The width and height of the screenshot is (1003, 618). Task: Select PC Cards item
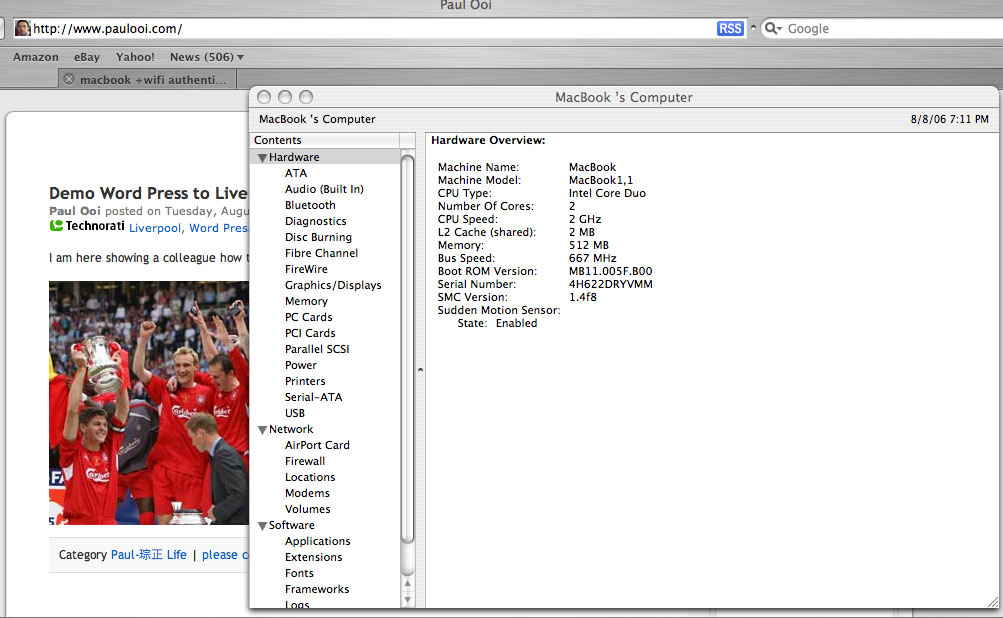(x=309, y=317)
